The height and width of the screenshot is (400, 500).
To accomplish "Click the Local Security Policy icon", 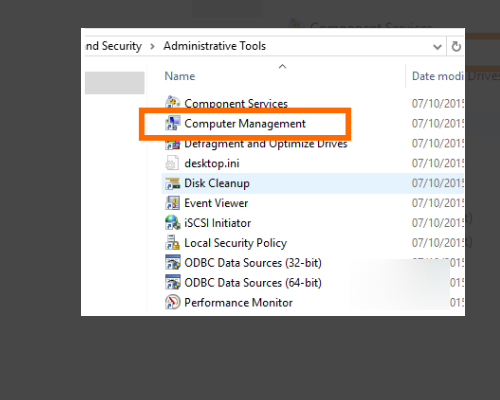I will (x=173, y=243).
